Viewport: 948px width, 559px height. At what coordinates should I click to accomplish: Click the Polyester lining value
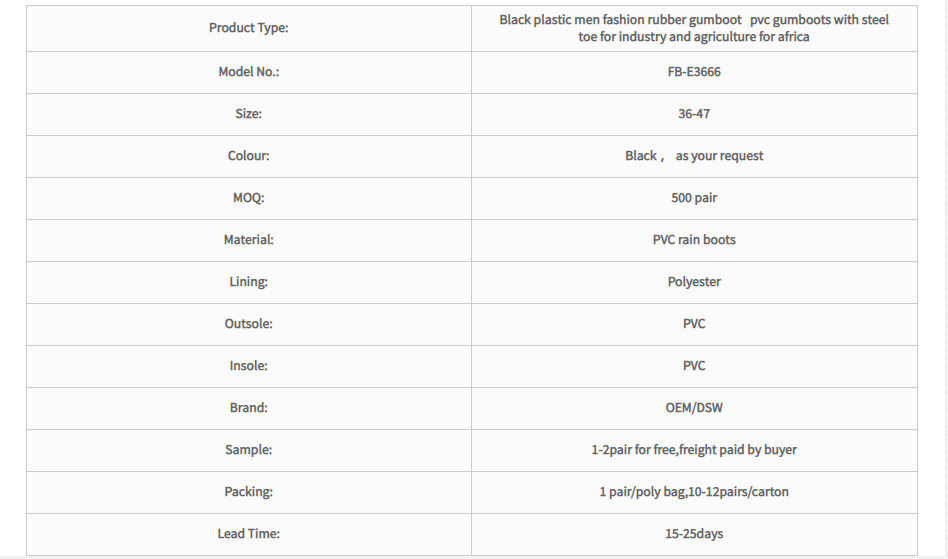click(694, 282)
